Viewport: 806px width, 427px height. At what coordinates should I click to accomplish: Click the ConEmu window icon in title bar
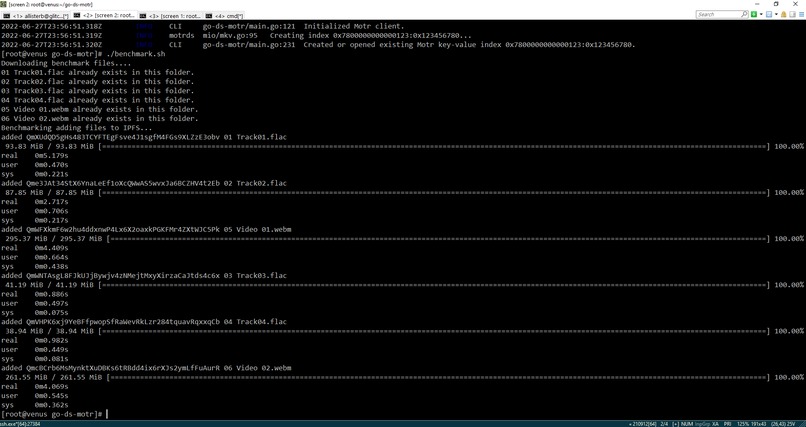point(4,4)
